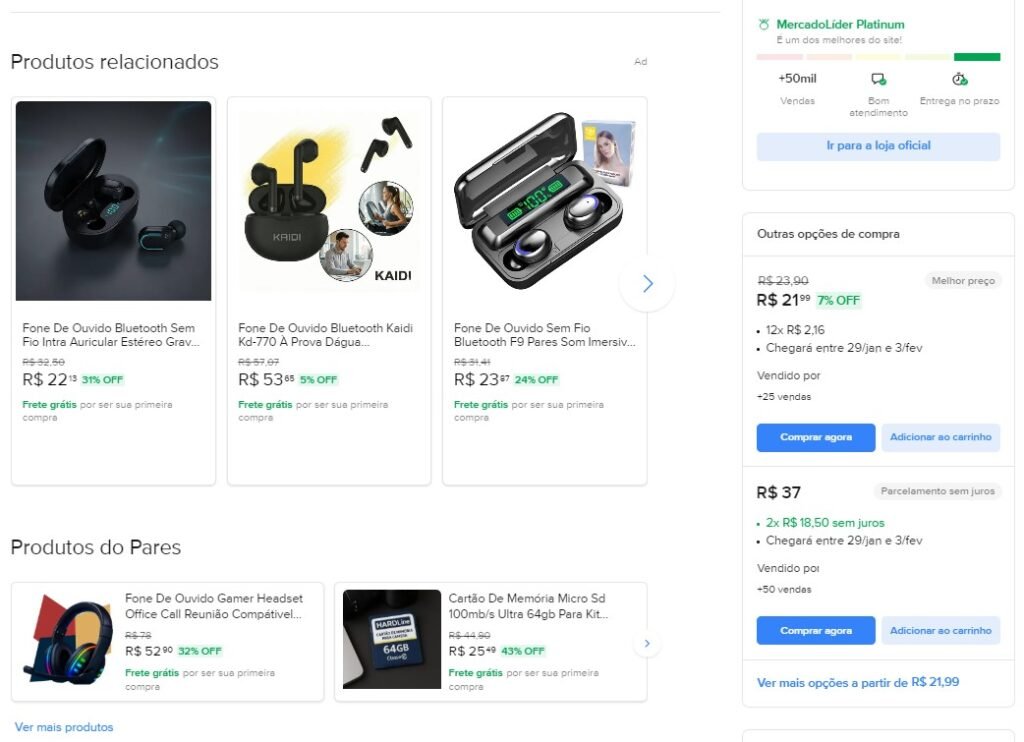Open the black intra-auricular earbuds product image
The width and height of the screenshot is (1024, 742).
[x=113, y=200]
